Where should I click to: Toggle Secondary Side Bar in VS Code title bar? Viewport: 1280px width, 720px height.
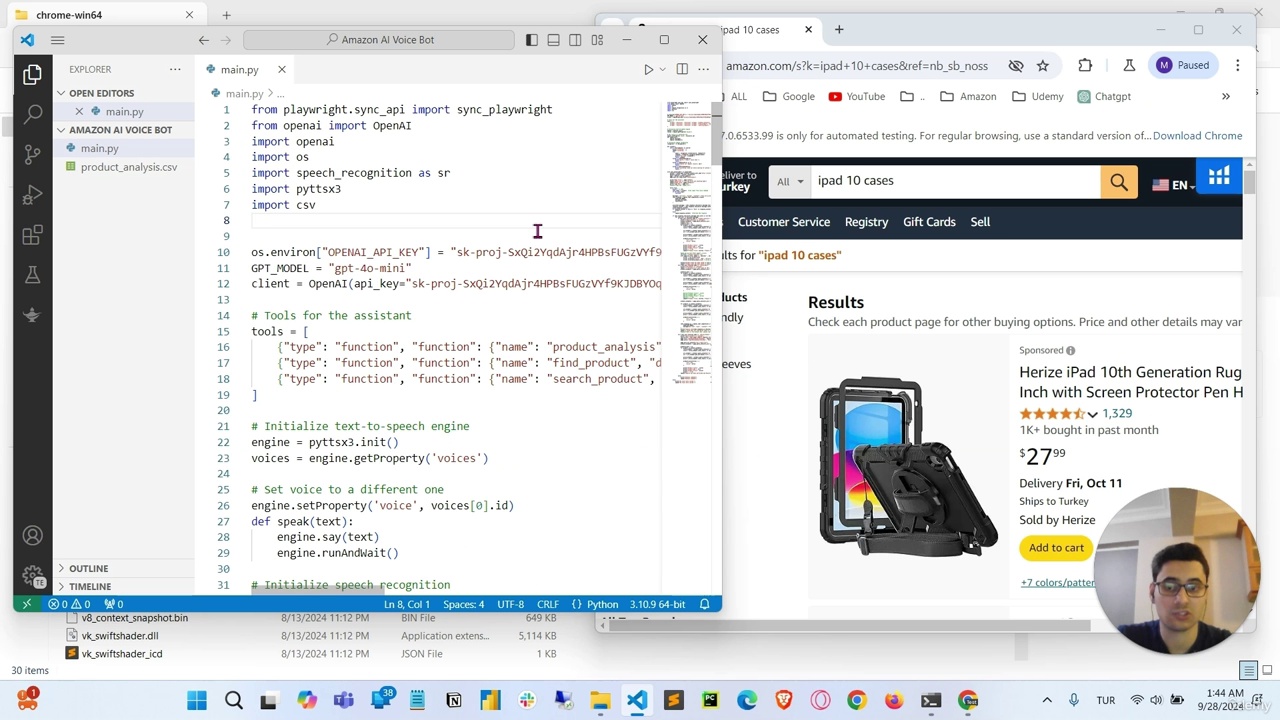pos(575,40)
